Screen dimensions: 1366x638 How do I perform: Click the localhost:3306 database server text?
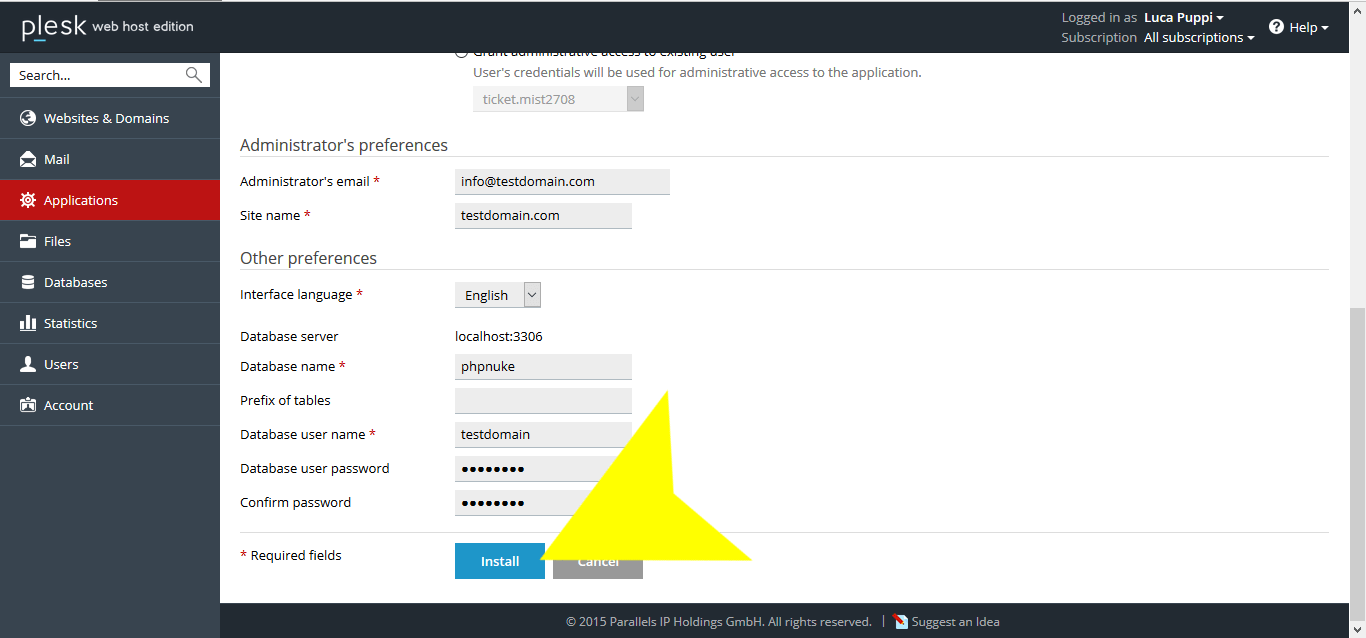pyautogui.click(x=499, y=336)
